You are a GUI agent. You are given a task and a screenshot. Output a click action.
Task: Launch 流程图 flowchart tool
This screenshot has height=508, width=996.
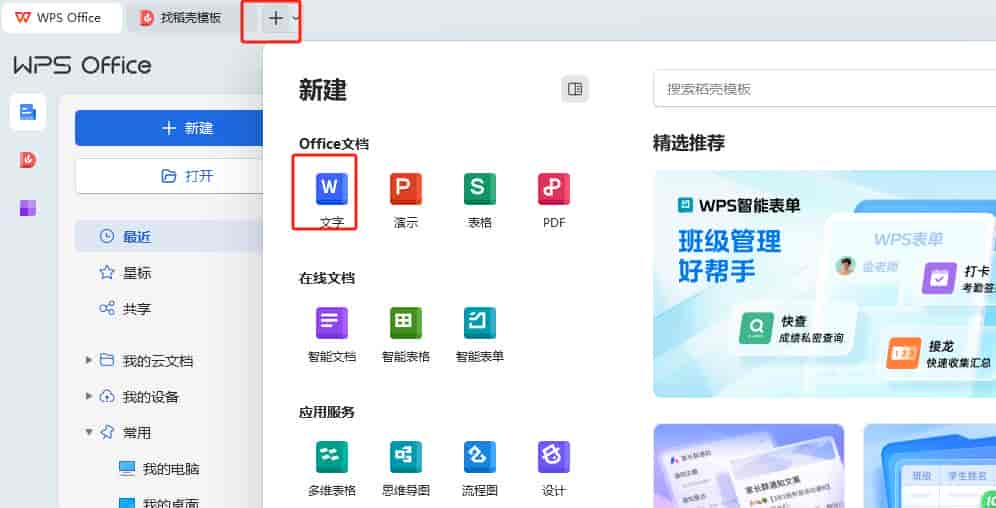480,468
